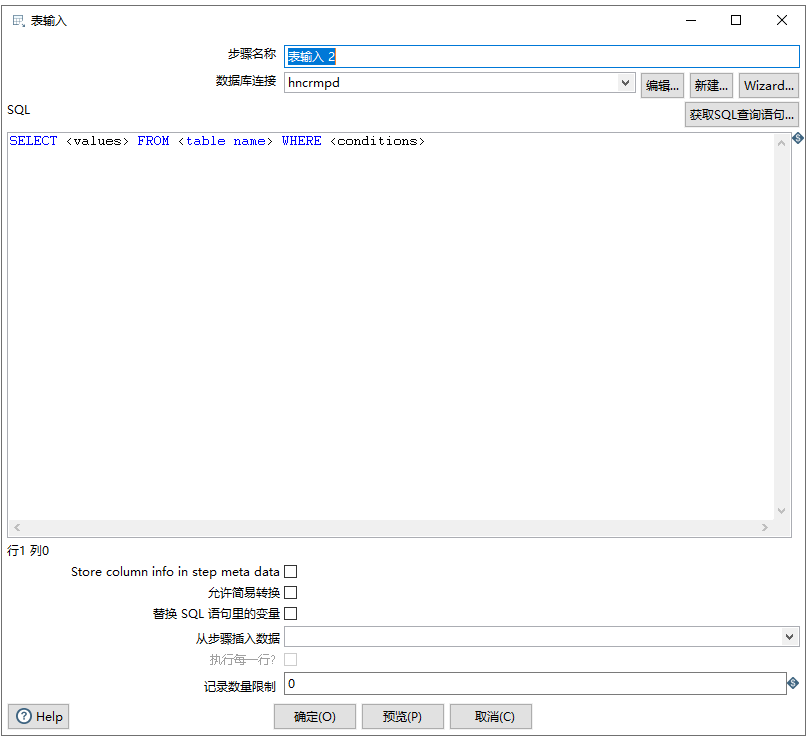Click the SELECT keyword in the SQL
The width and height of the screenshot is (809, 736).
33,141
